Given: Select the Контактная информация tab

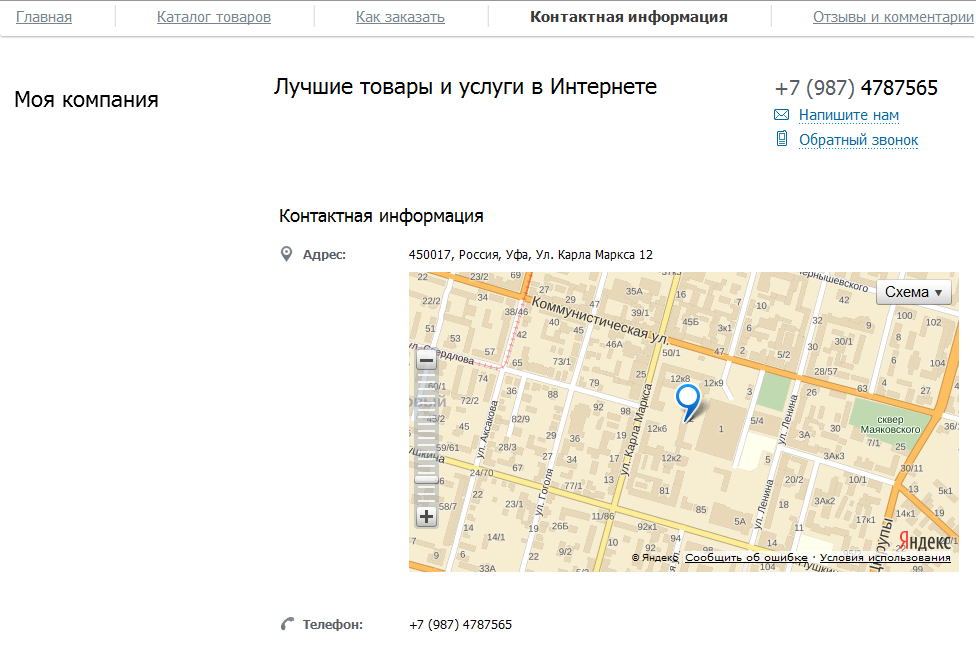Looking at the screenshot, I should click(629, 17).
